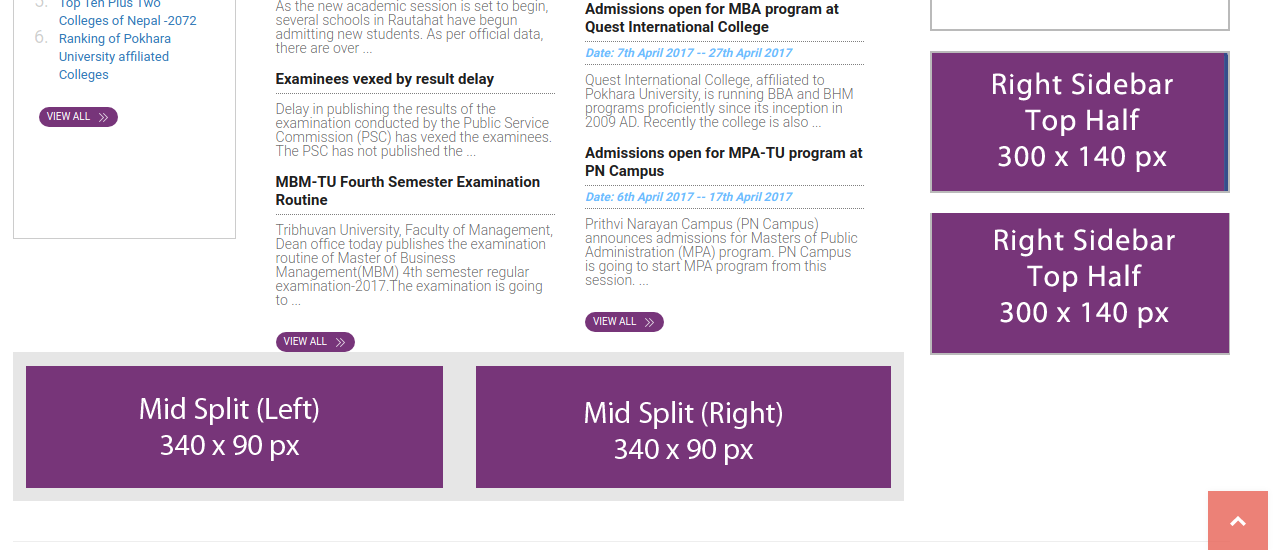1288x550 pixels.
Task: Click the Mid Split (Left) banner
Action: click(234, 427)
